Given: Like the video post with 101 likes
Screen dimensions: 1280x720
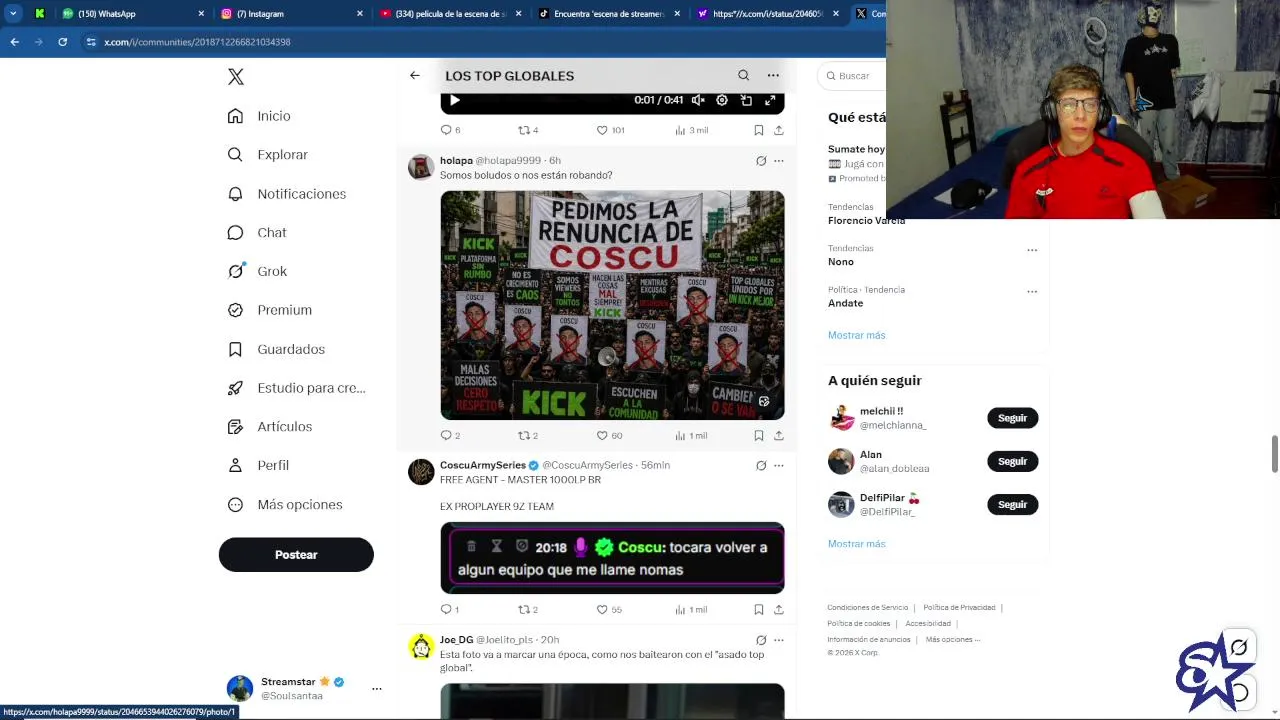Looking at the screenshot, I should 610,130.
